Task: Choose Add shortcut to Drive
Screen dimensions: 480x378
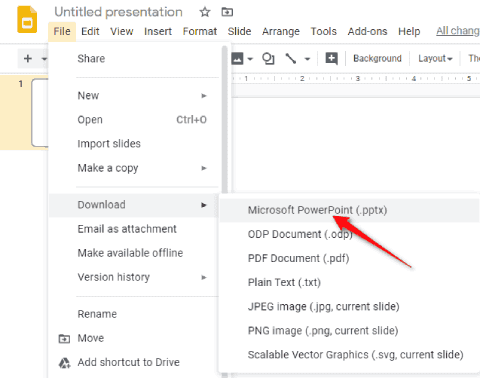Action: (133, 362)
